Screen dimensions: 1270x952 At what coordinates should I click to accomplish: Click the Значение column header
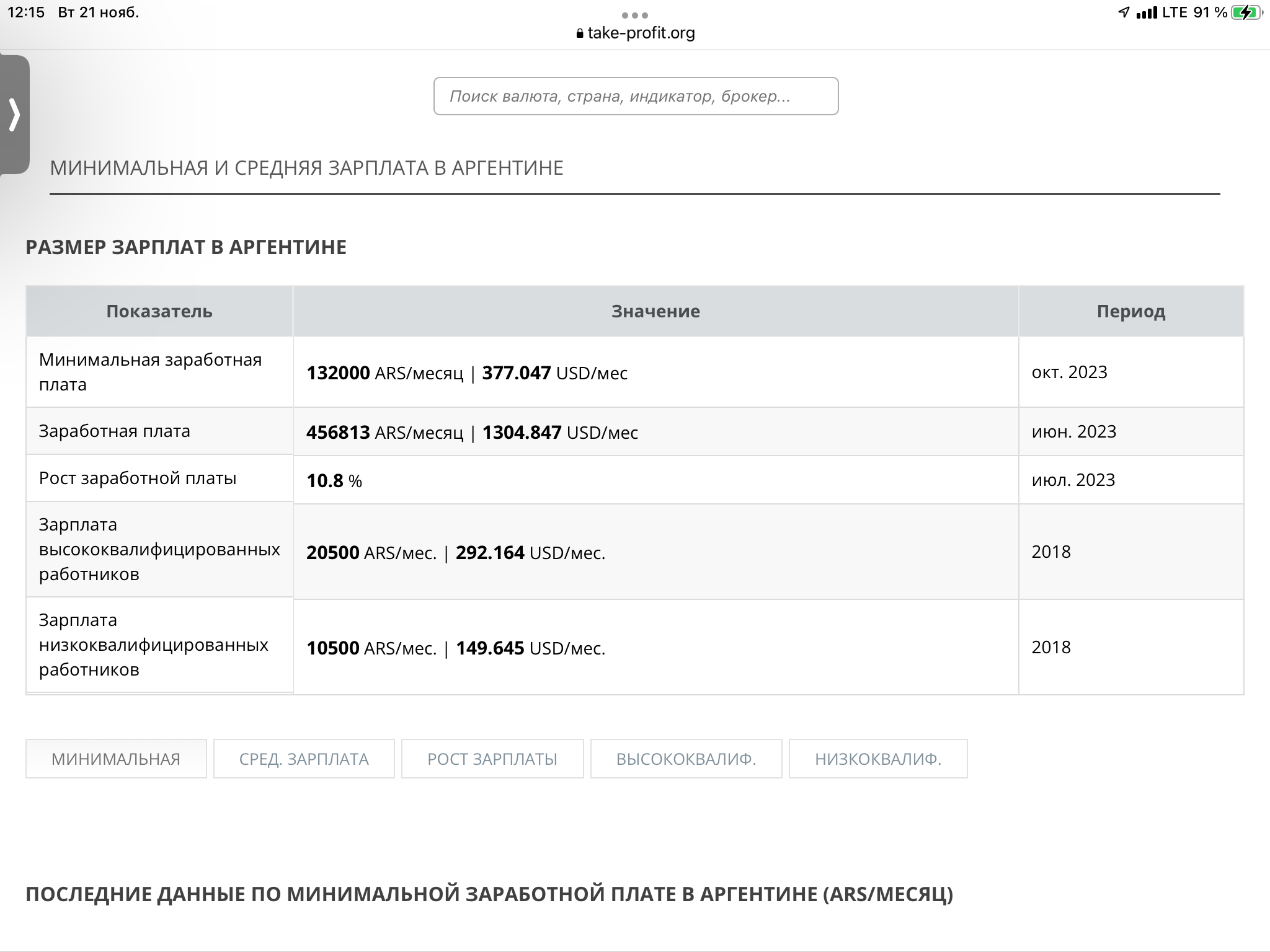(x=655, y=311)
